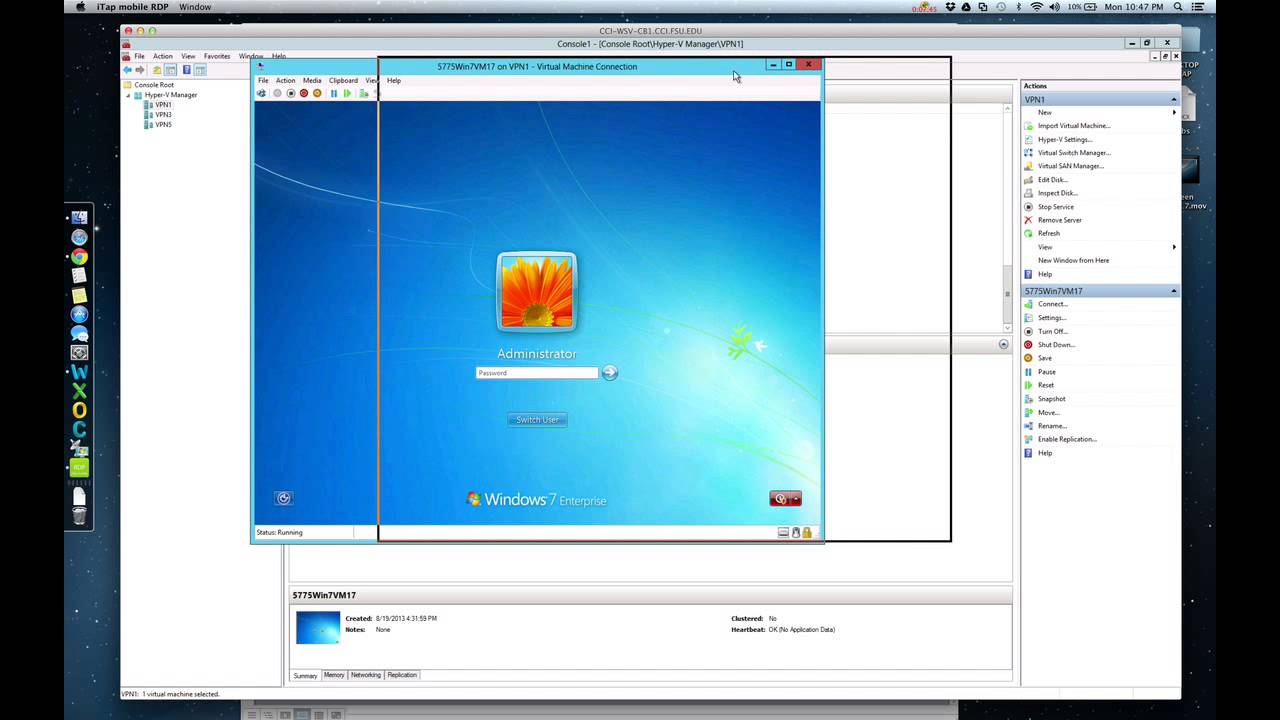Click Ease of Access icon on login screen
The height and width of the screenshot is (720, 1280).
tap(283, 498)
